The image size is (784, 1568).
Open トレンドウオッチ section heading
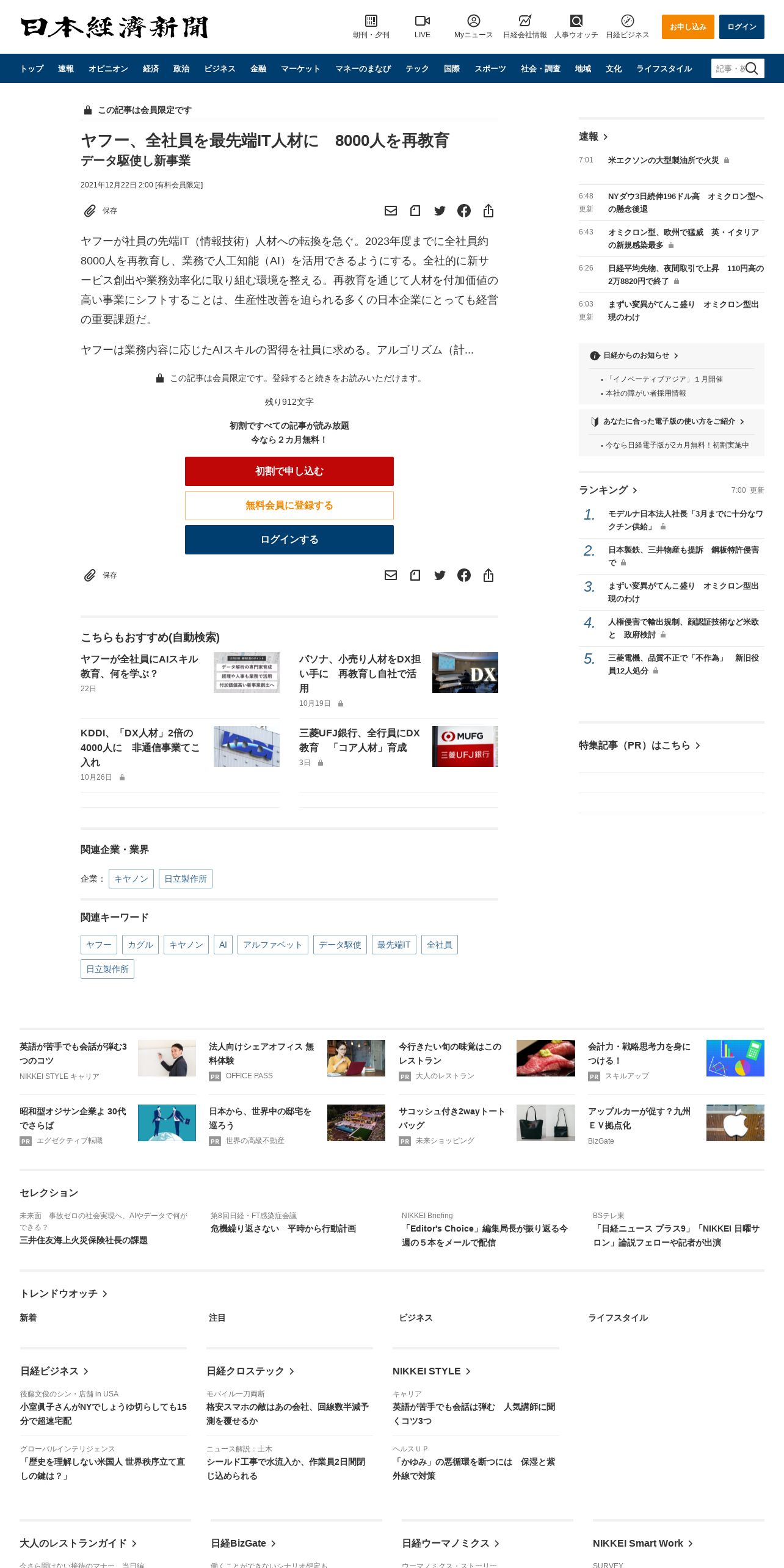tap(64, 1294)
